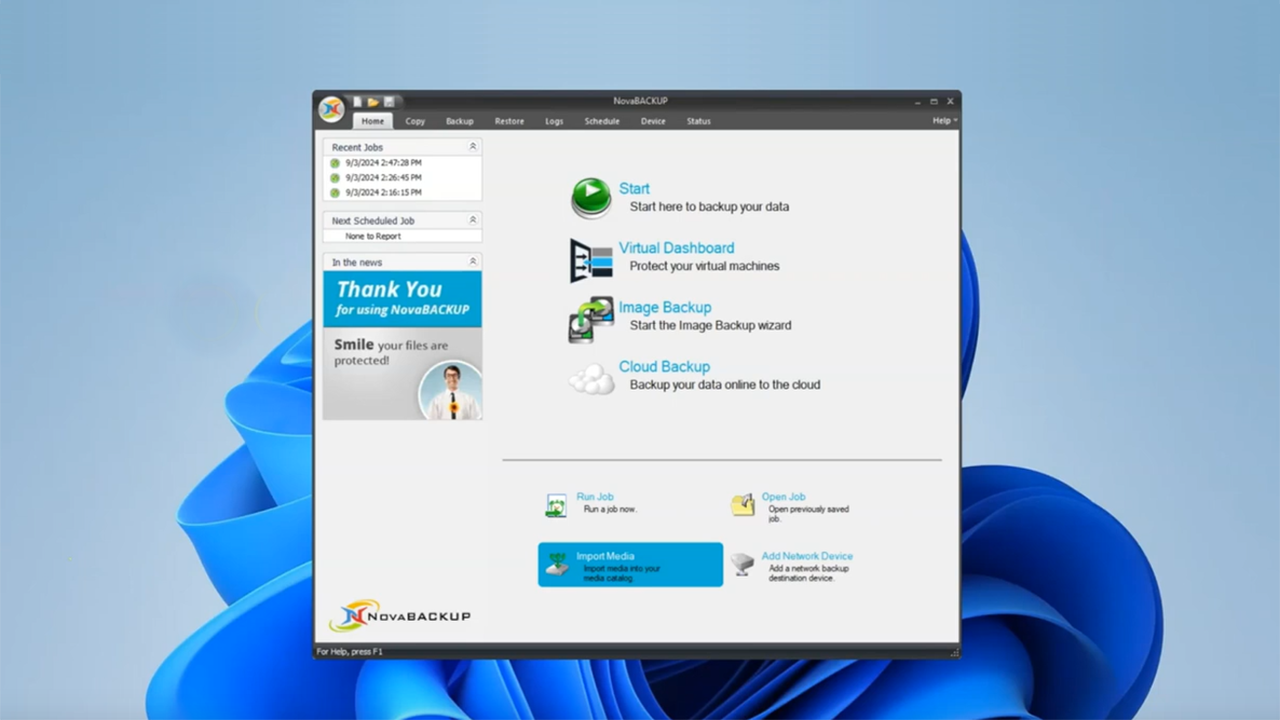Minimize the NovaBACKUP window
This screenshot has height=720, width=1280.
pyautogui.click(x=918, y=102)
